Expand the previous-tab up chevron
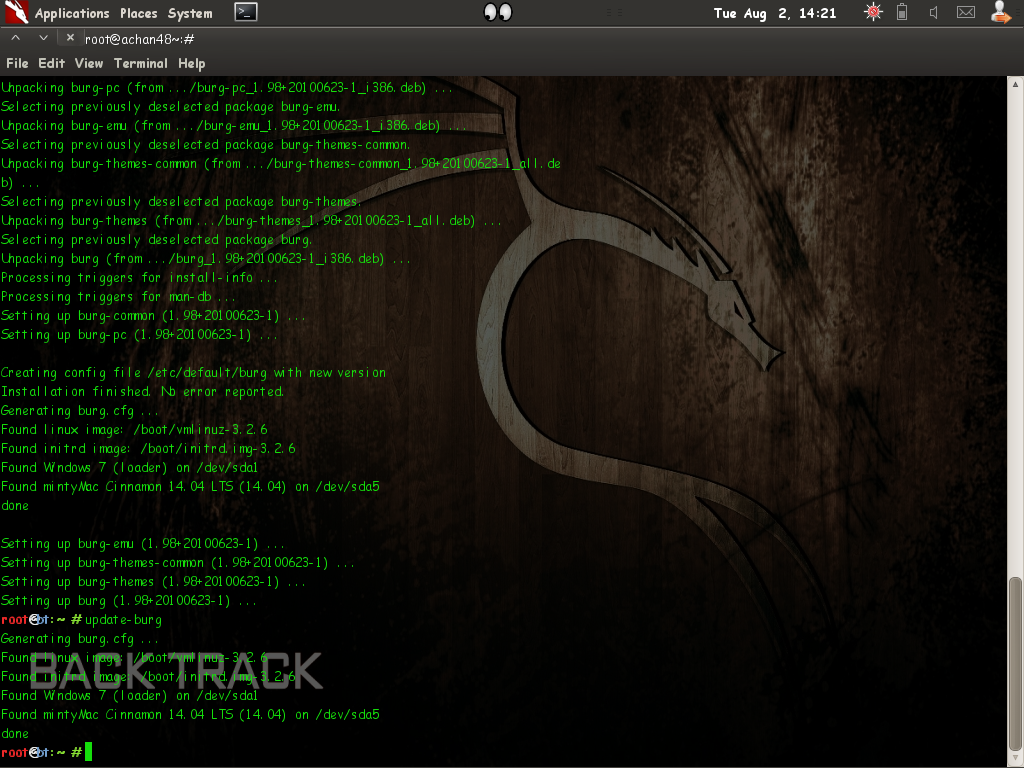The width and height of the screenshot is (1024, 768). (14, 36)
